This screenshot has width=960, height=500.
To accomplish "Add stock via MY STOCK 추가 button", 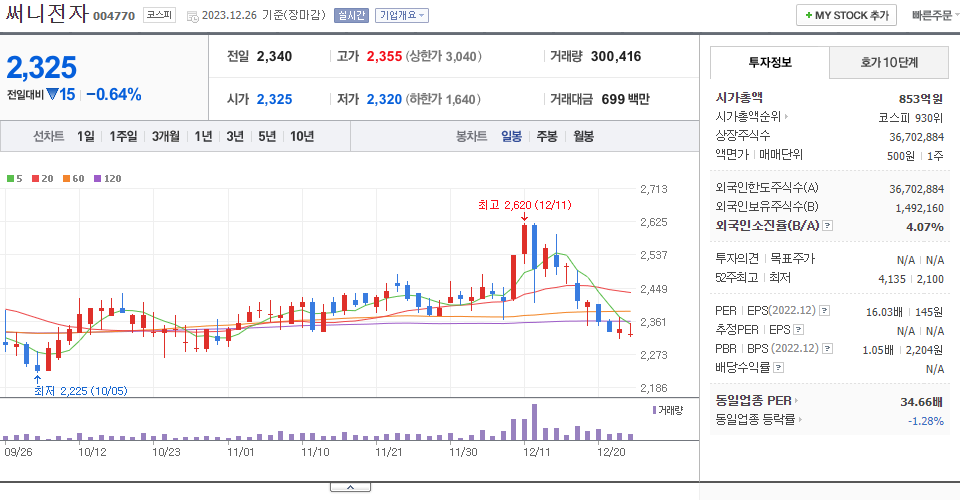I will point(846,15).
